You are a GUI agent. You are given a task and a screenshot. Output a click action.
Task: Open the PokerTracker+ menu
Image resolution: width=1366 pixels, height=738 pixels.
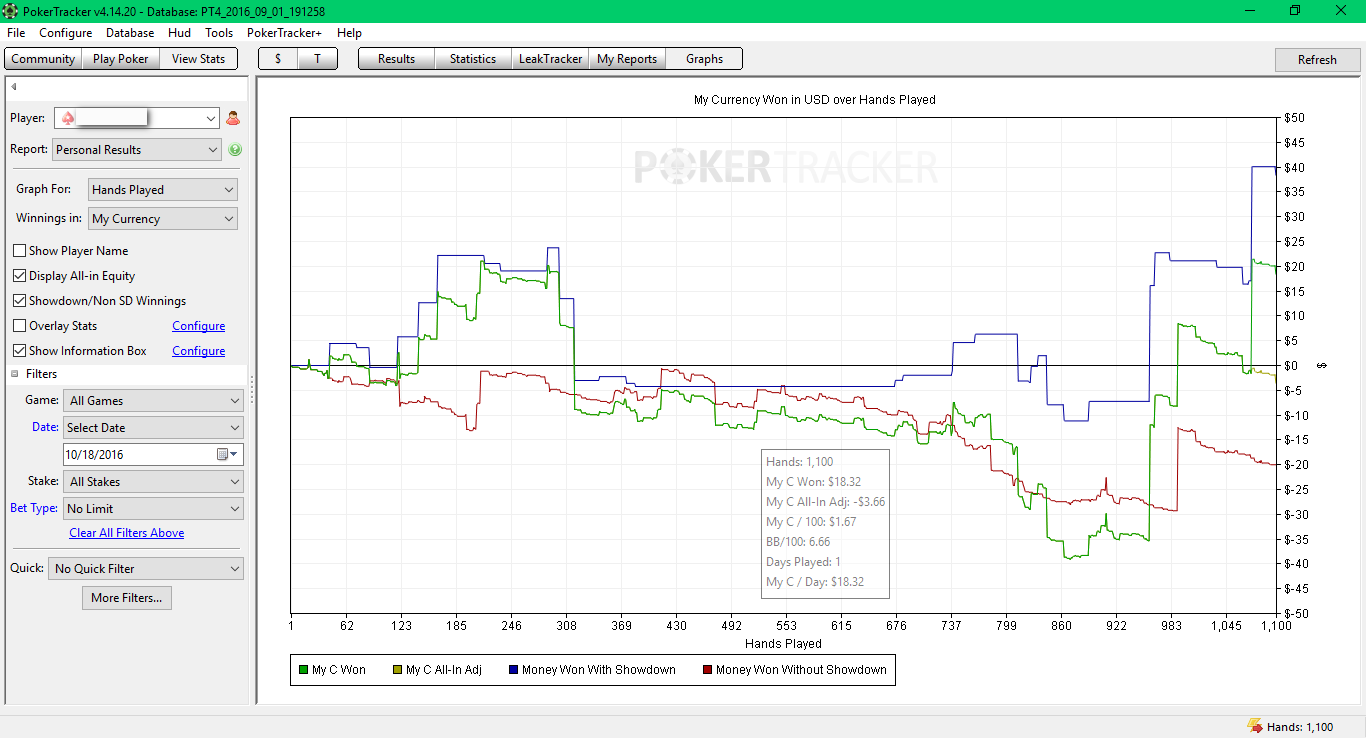tap(286, 33)
